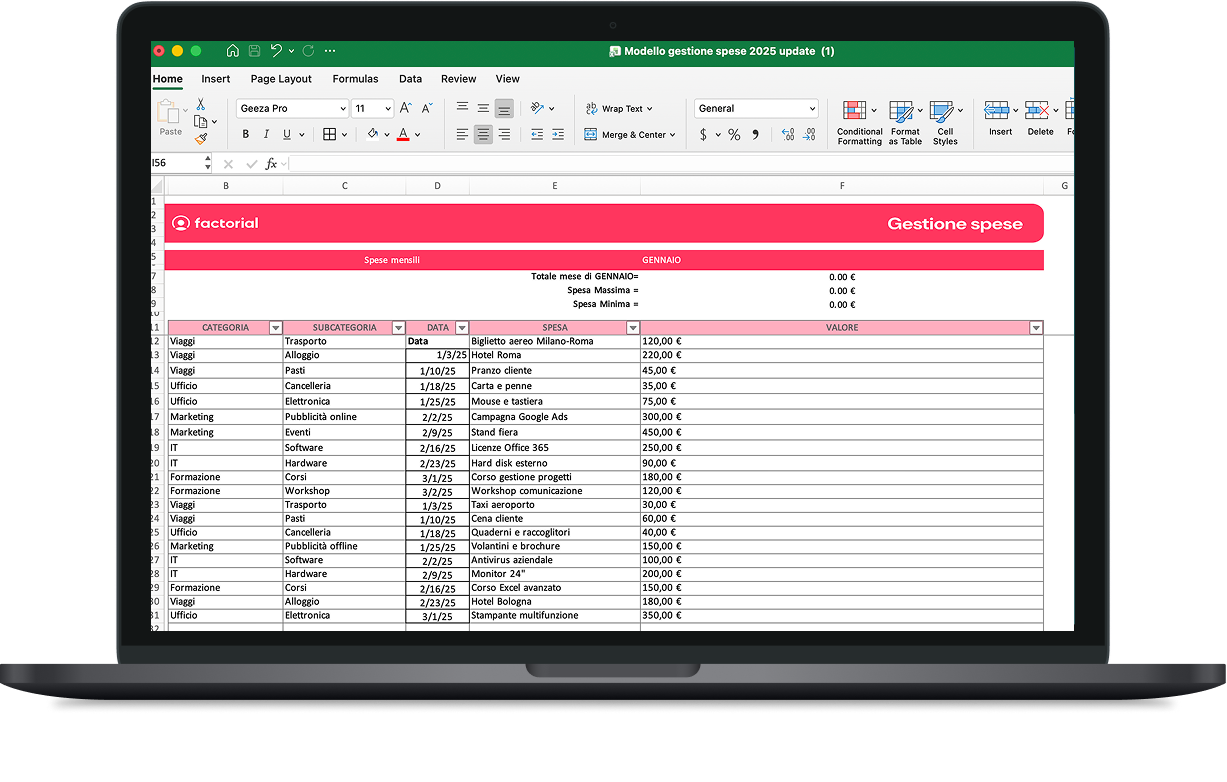Apply the Percent Style icon
Image resolution: width=1227 pixels, height=782 pixels.
(733, 134)
